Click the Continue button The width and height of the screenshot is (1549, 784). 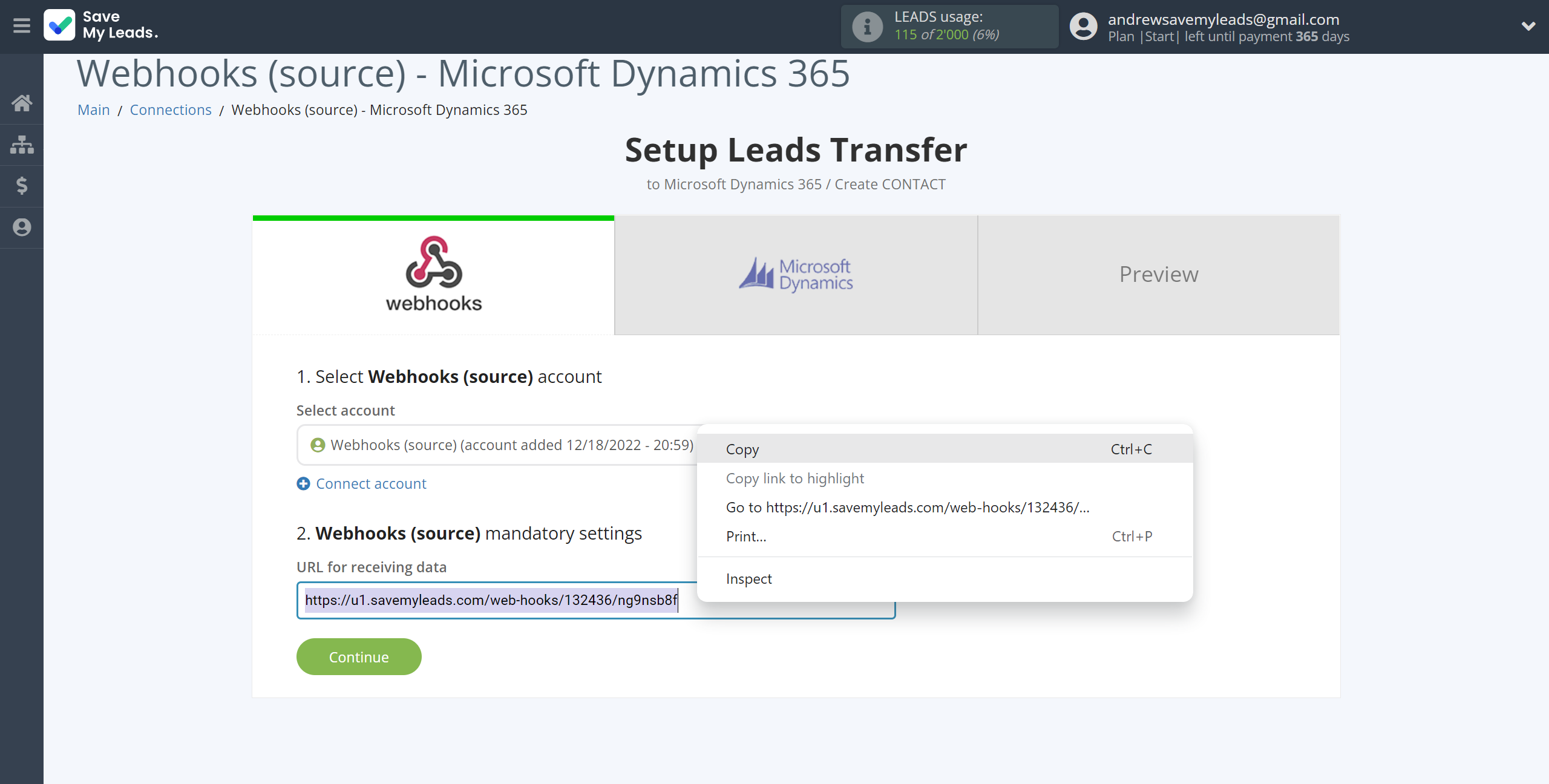click(358, 656)
